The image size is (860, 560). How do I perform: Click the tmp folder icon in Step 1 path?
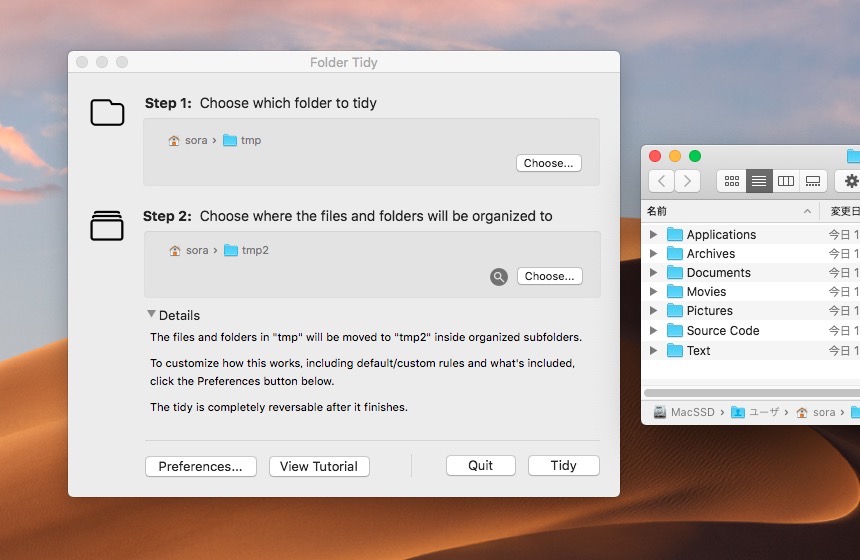coord(230,140)
